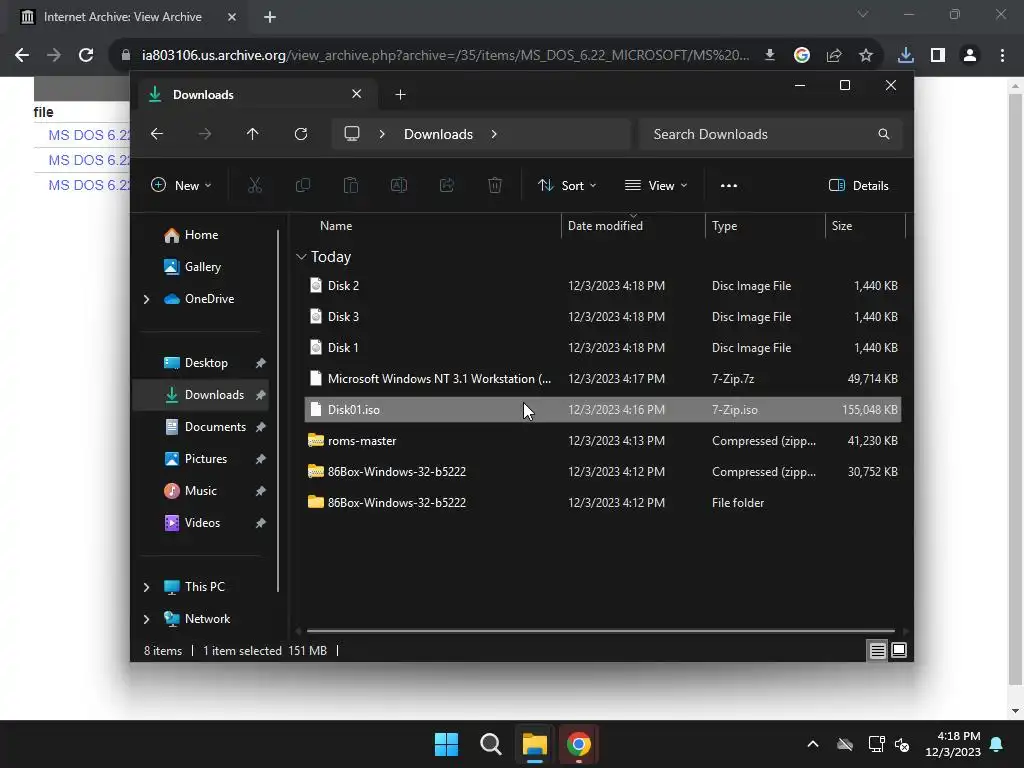Click the Paste clipboard icon in toolbar
The height and width of the screenshot is (768, 1024).
tap(351, 185)
